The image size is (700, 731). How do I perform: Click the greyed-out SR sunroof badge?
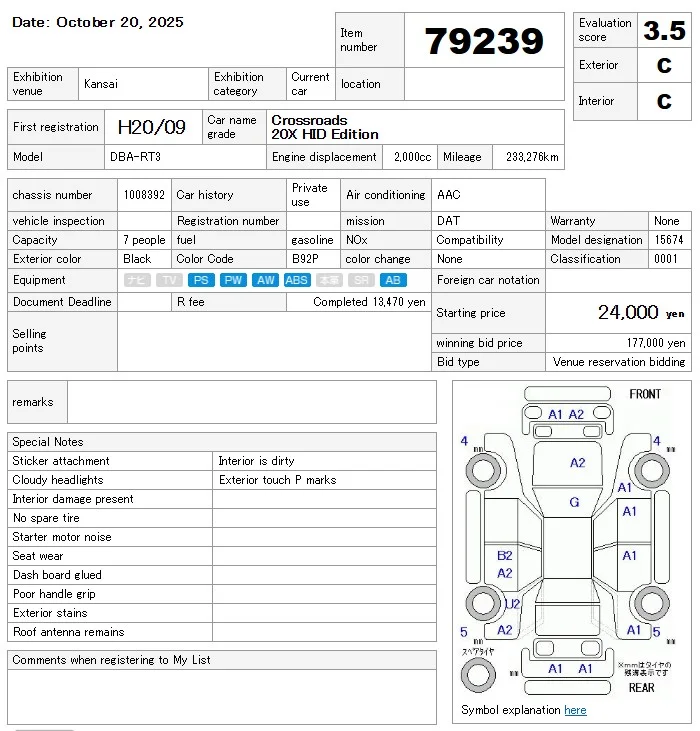pos(361,280)
